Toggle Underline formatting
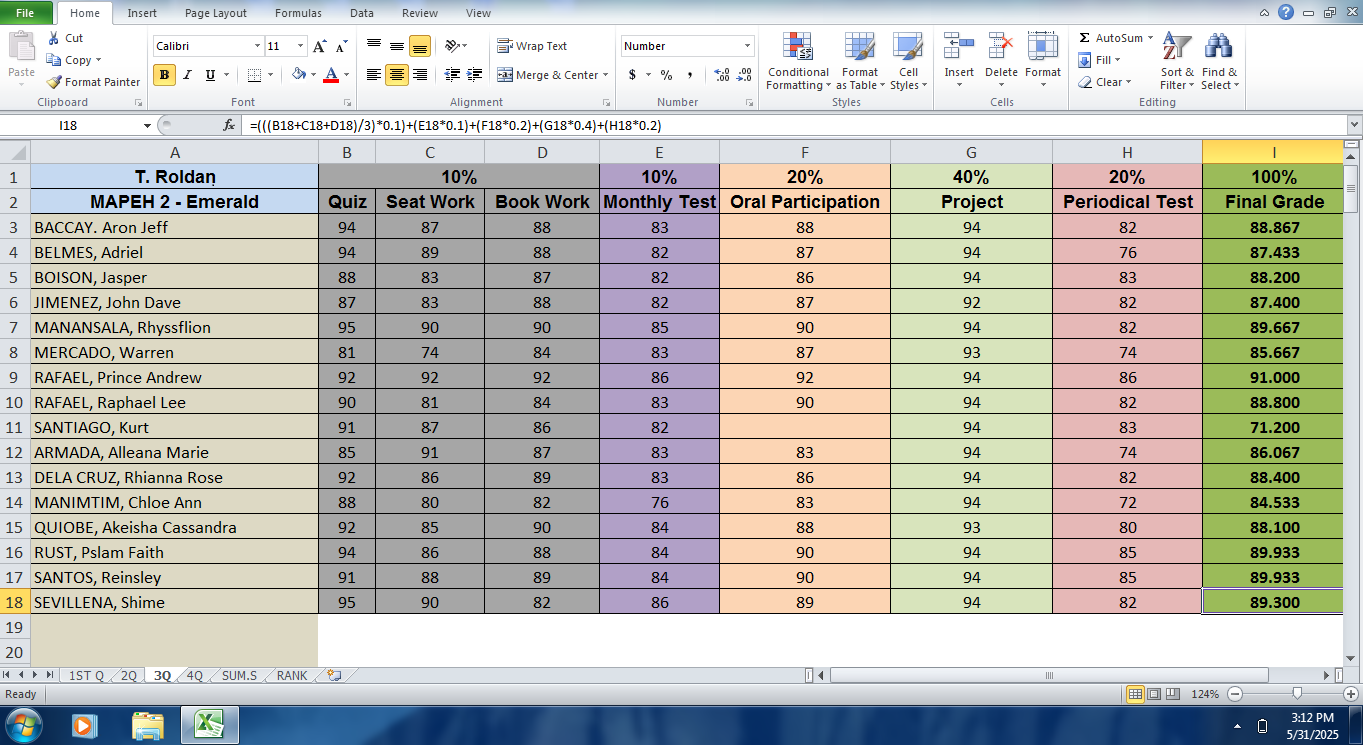The image size is (1363, 745). point(210,75)
